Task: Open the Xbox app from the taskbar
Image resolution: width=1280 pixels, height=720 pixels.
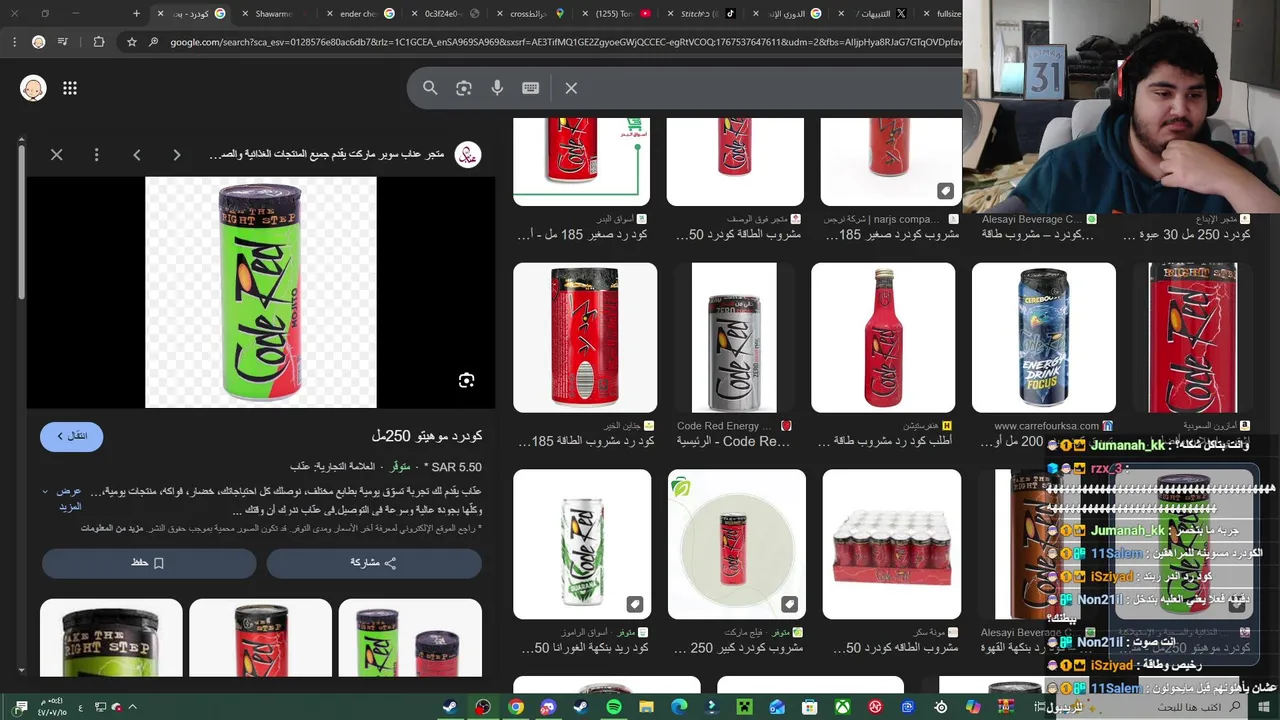Action: pyautogui.click(x=843, y=707)
